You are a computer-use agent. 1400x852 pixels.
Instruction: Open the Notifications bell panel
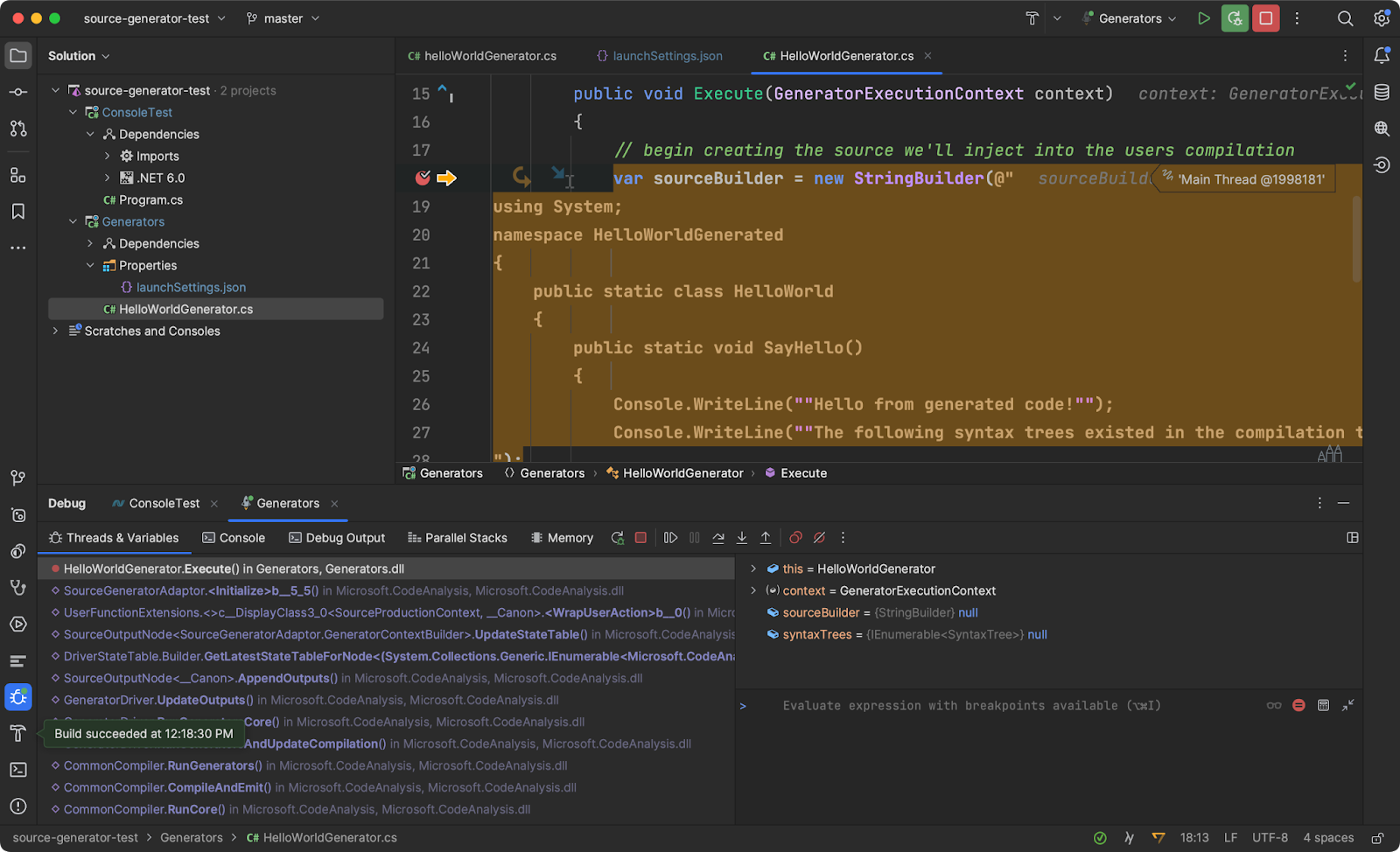pyautogui.click(x=1382, y=56)
